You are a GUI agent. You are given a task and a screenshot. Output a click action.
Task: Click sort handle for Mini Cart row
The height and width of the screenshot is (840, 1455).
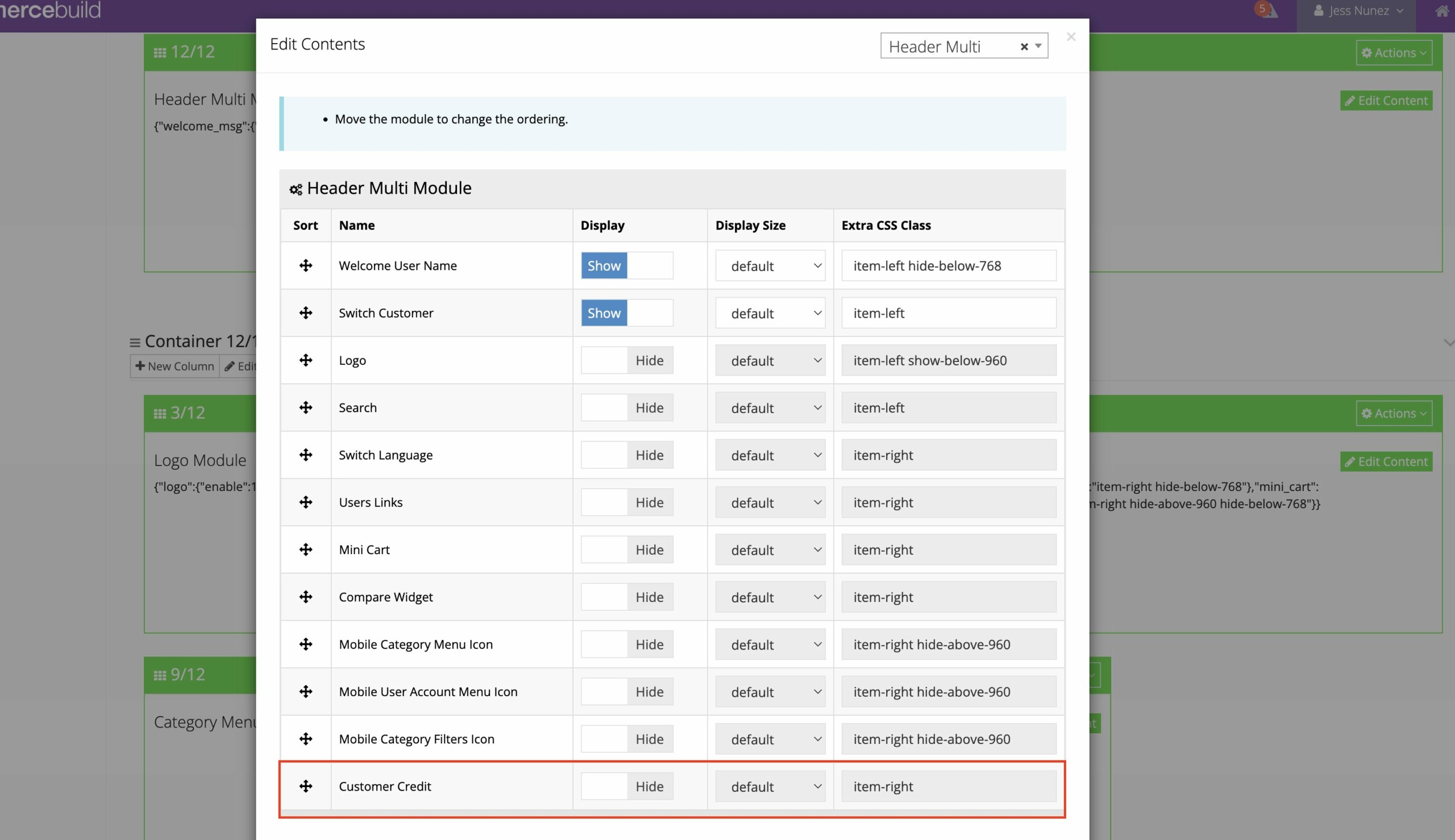click(x=306, y=549)
